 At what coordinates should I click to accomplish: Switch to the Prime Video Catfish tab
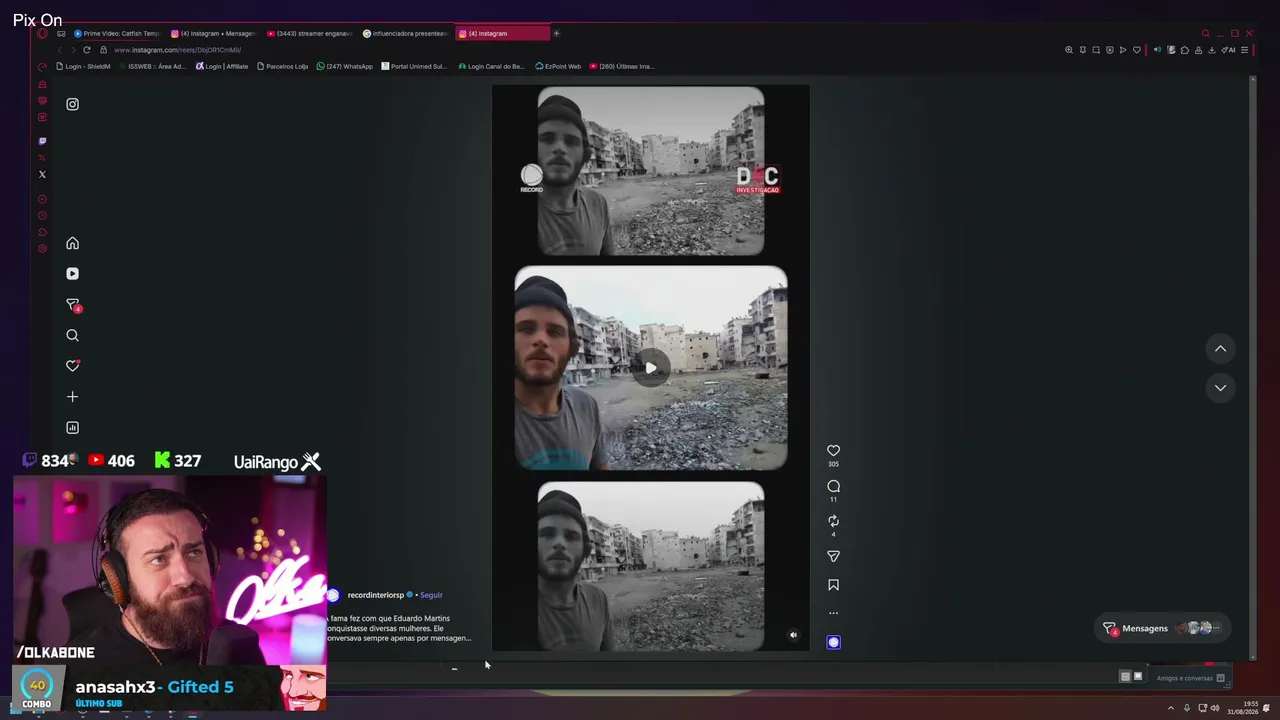(116, 33)
